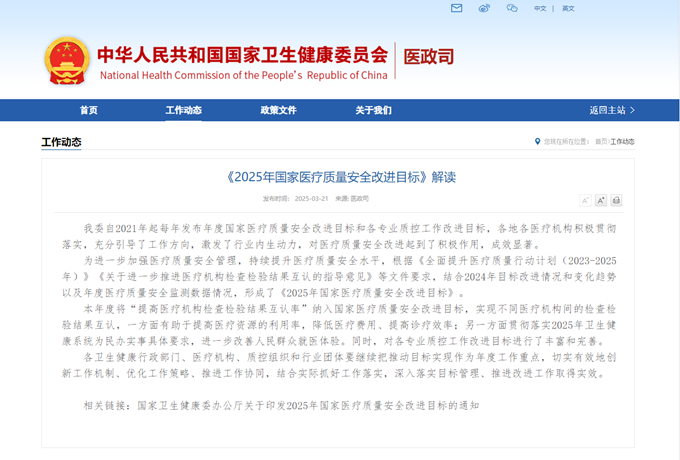The image size is (680, 460).
Task: Open the 工作动态 navigation tab
Action: tap(183, 110)
